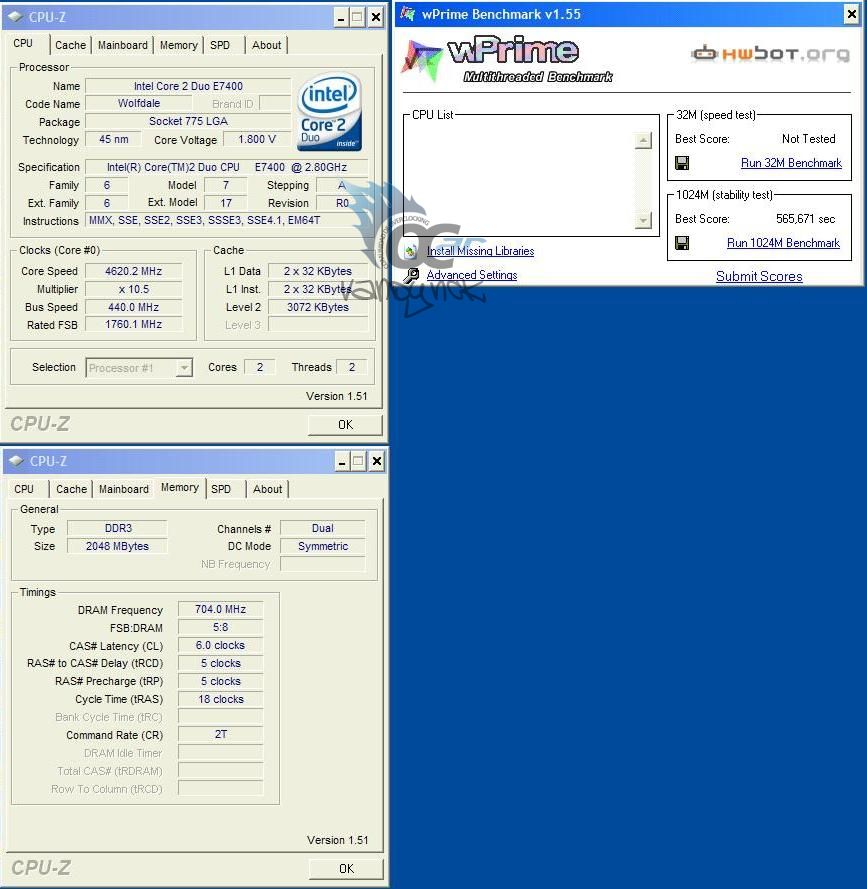Screen dimensions: 867x889
Task: Open Install Missing Libraries link
Action: tap(480, 251)
